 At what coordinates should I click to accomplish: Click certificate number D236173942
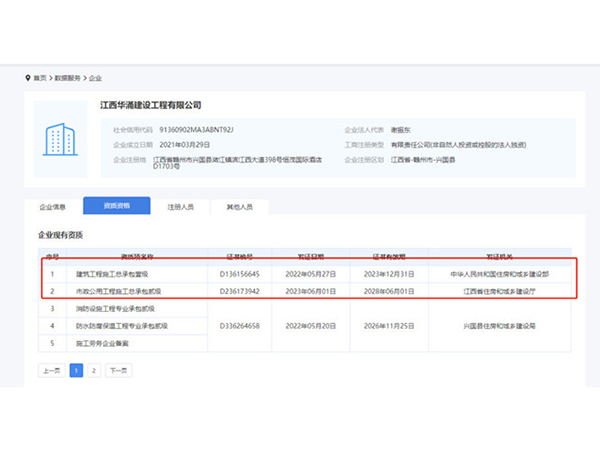(240, 291)
